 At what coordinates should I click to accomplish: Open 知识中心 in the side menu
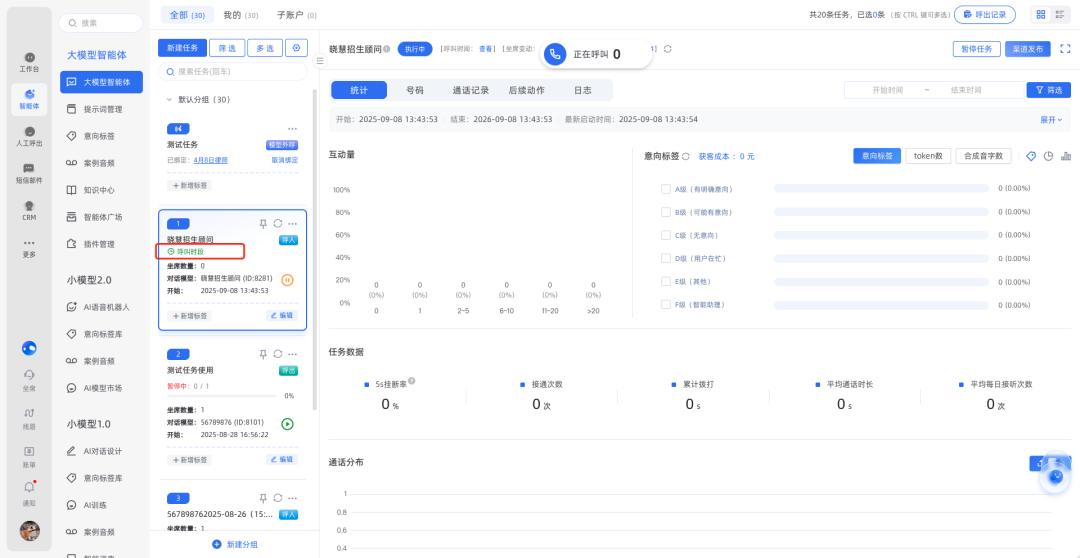[x=98, y=190]
